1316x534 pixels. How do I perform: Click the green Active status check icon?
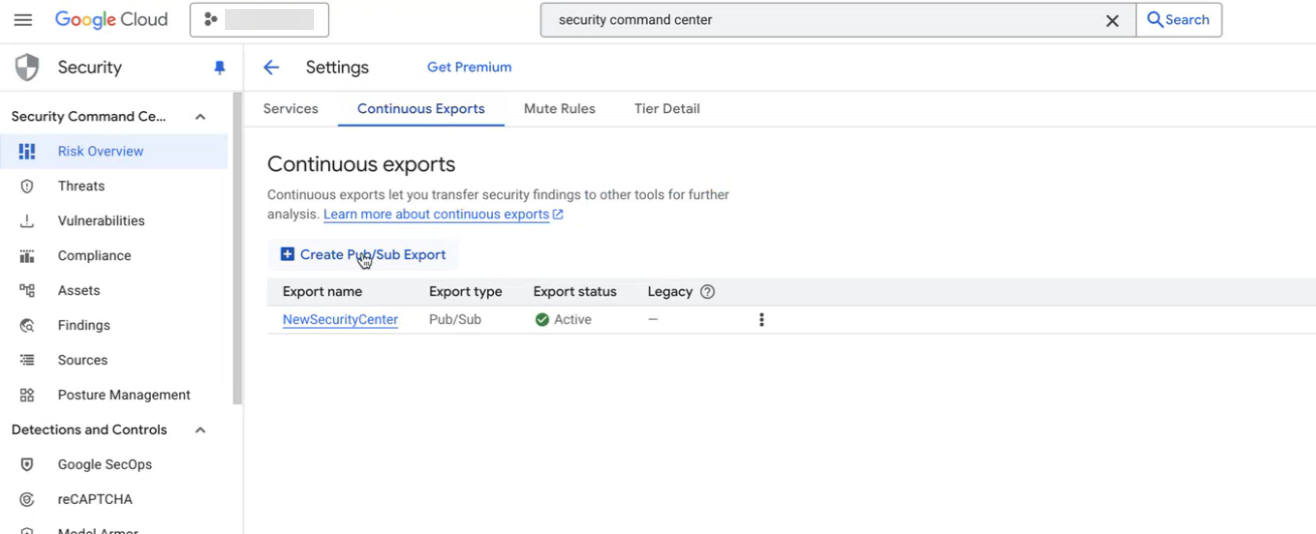click(542, 320)
